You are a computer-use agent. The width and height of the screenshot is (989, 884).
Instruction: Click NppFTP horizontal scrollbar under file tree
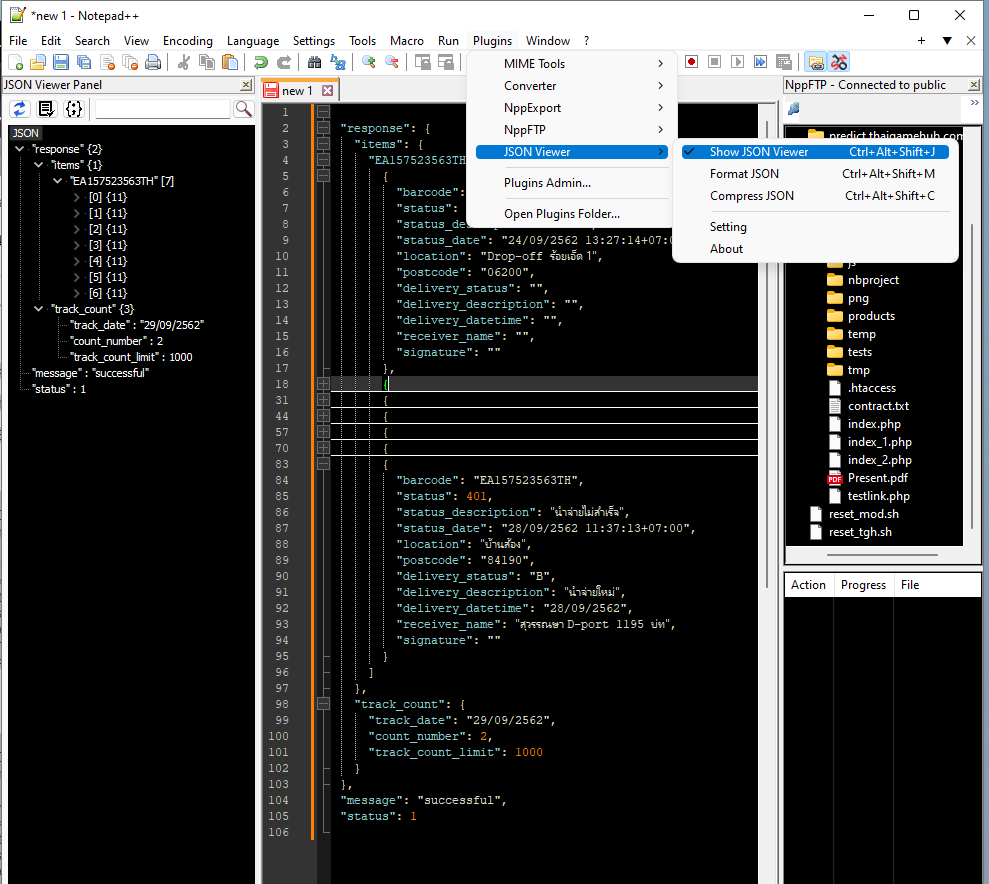pyautogui.click(x=882, y=555)
